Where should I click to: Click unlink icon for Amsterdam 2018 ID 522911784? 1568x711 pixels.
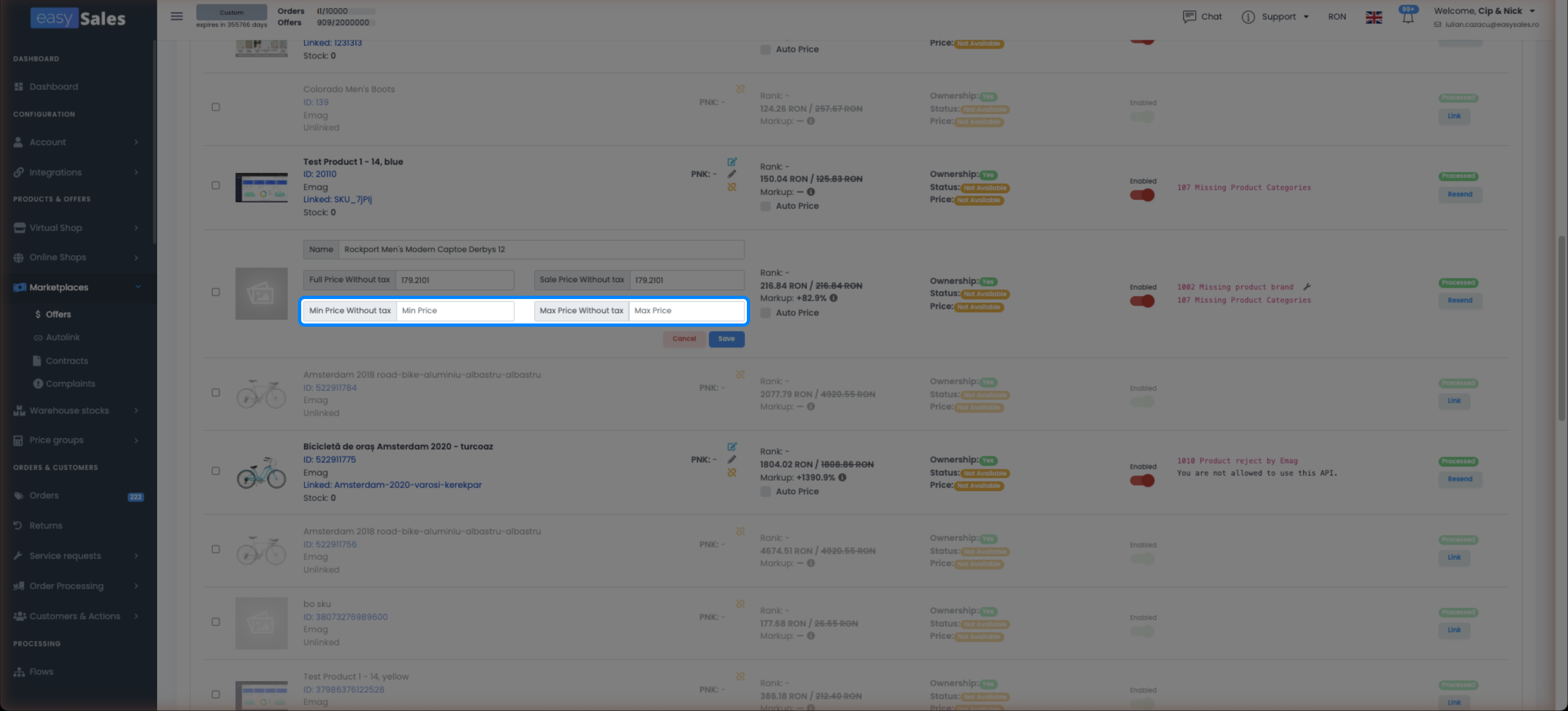click(x=740, y=374)
